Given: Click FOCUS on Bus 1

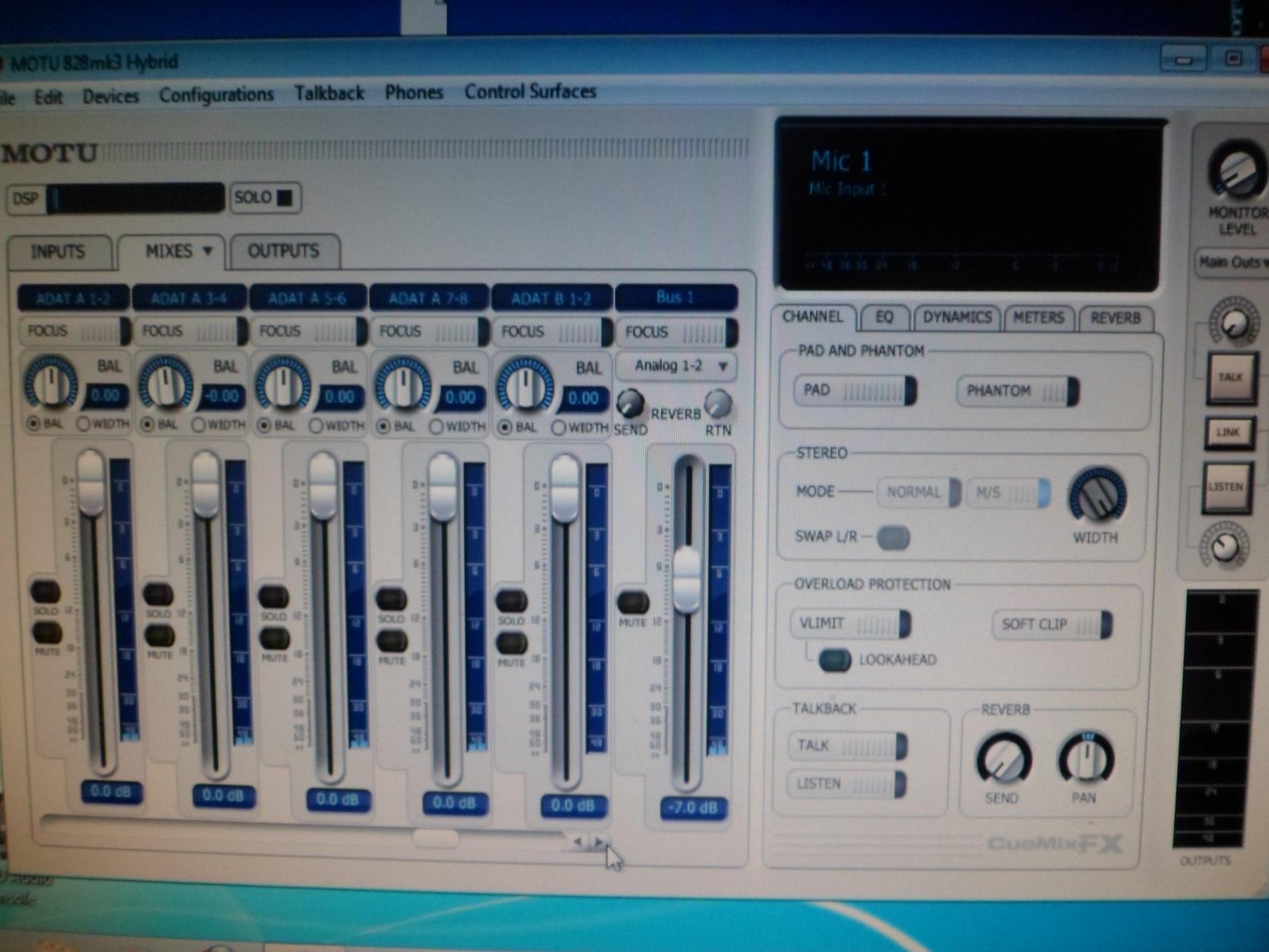Looking at the screenshot, I should click(x=677, y=333).
